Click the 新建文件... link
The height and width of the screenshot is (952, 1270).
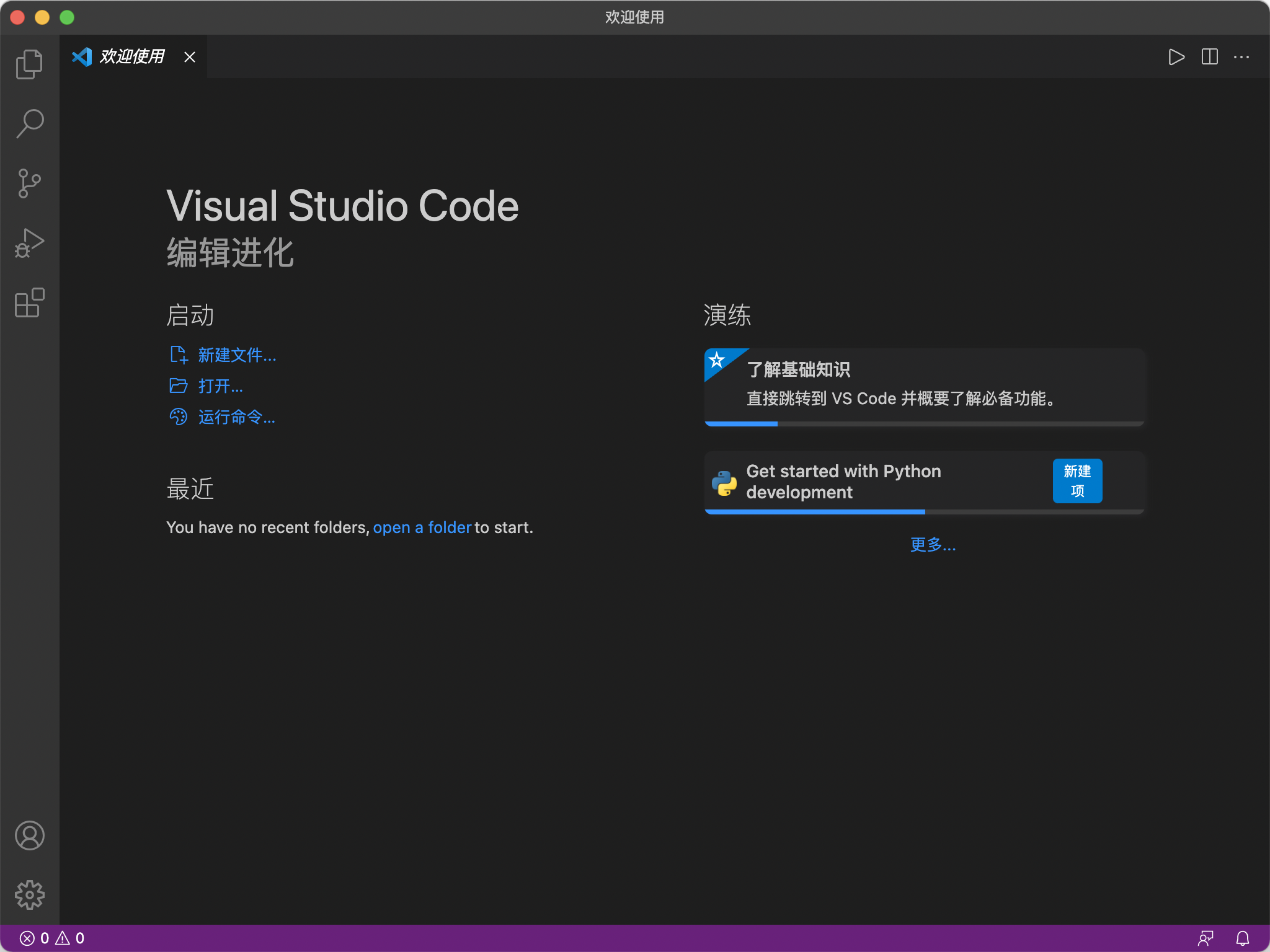click(237, 355)
